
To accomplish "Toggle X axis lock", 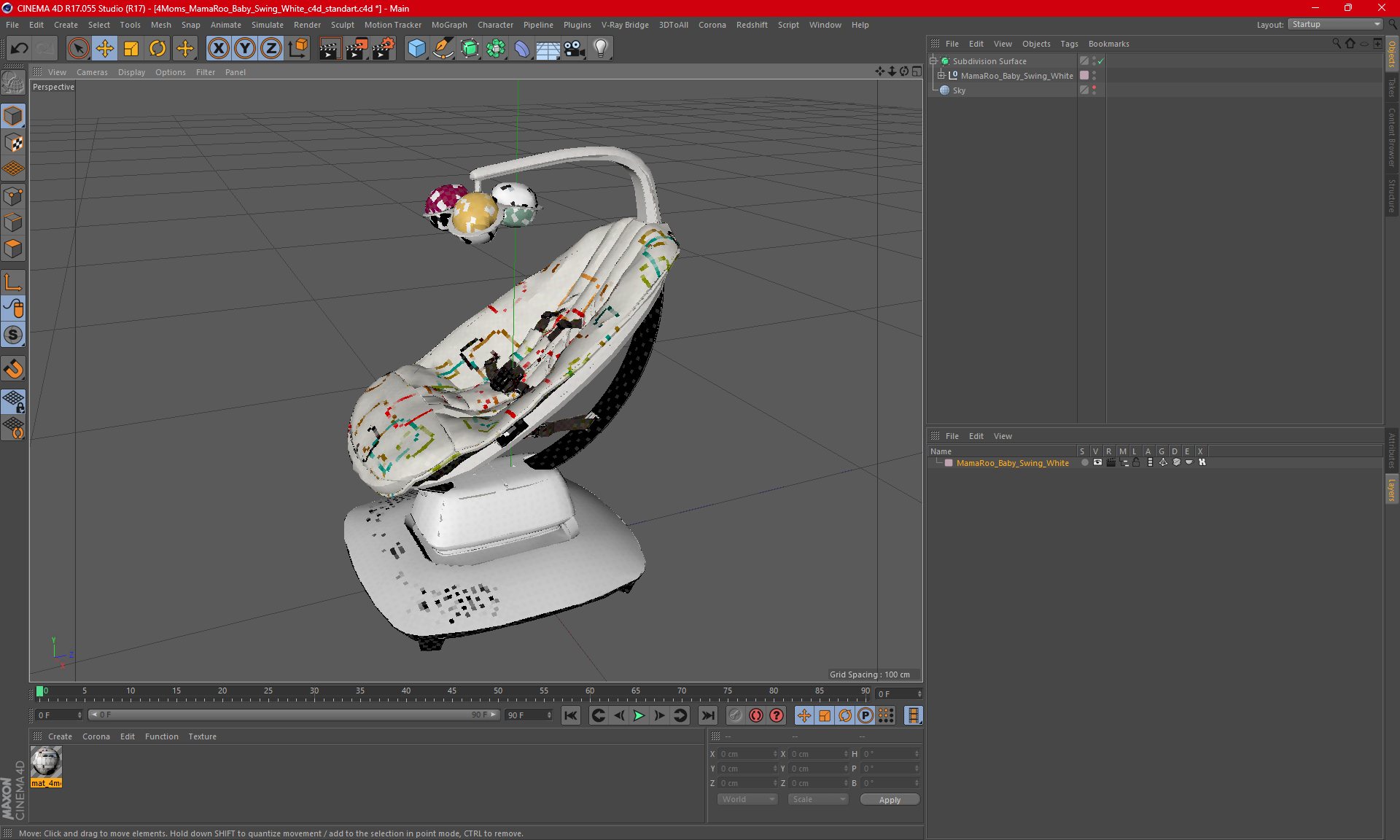I will 218,48.
